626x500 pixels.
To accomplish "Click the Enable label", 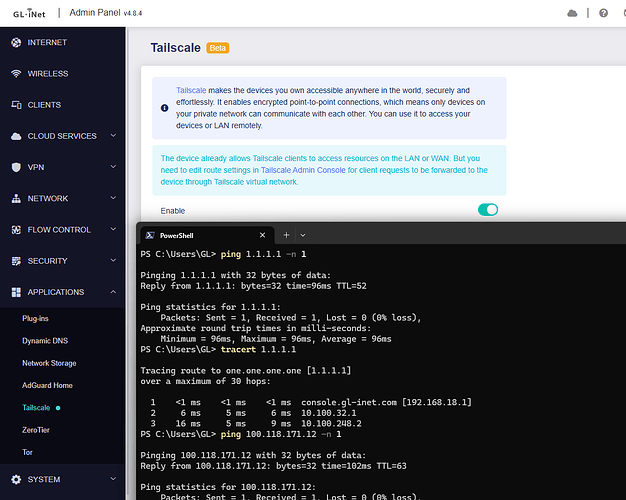I will pos(172,211).
